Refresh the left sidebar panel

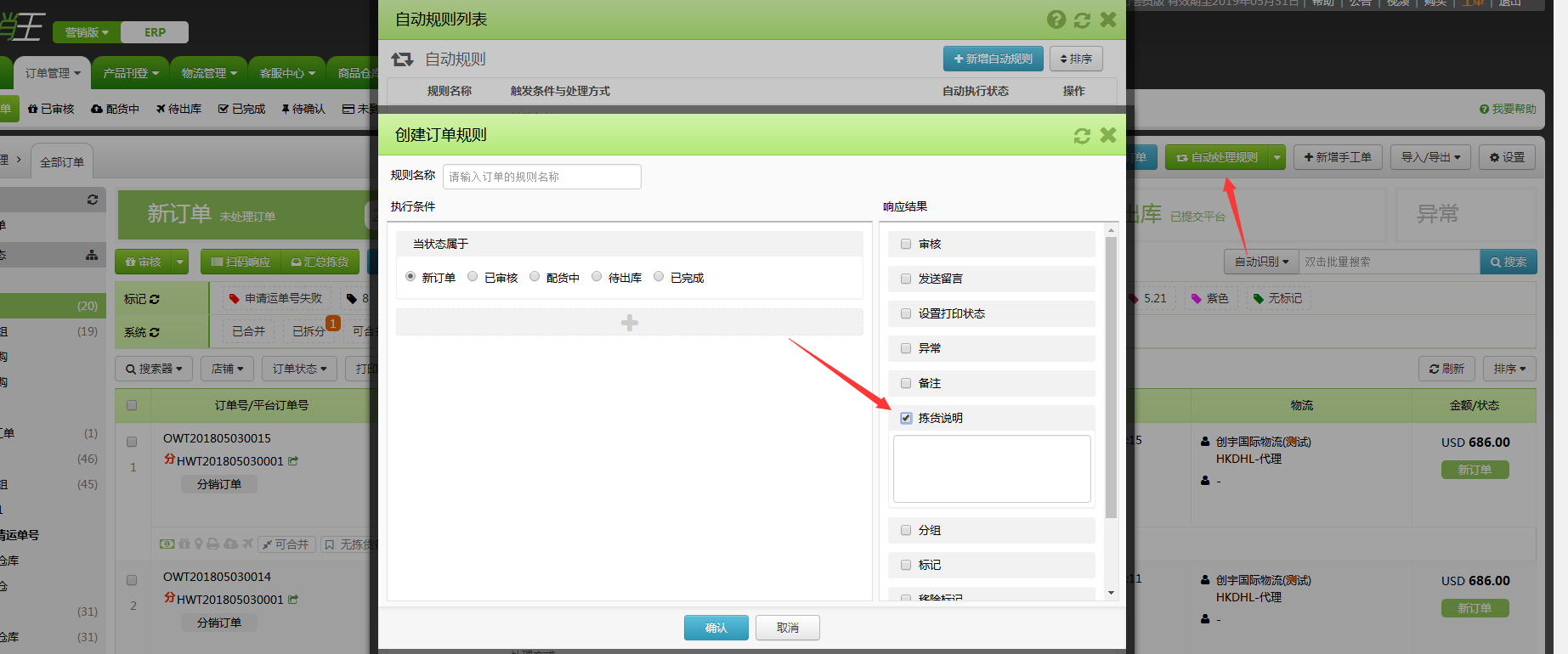[93, 200]
